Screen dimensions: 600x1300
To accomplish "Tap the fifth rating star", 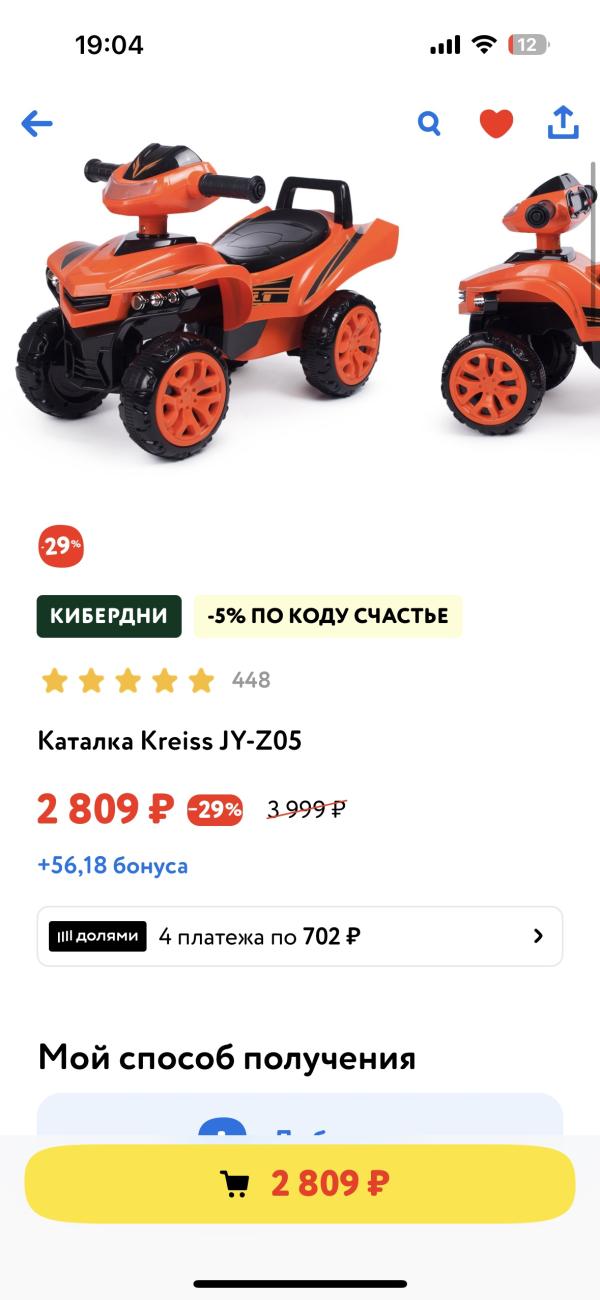I will pyautogui.click(x=201, y=681).
